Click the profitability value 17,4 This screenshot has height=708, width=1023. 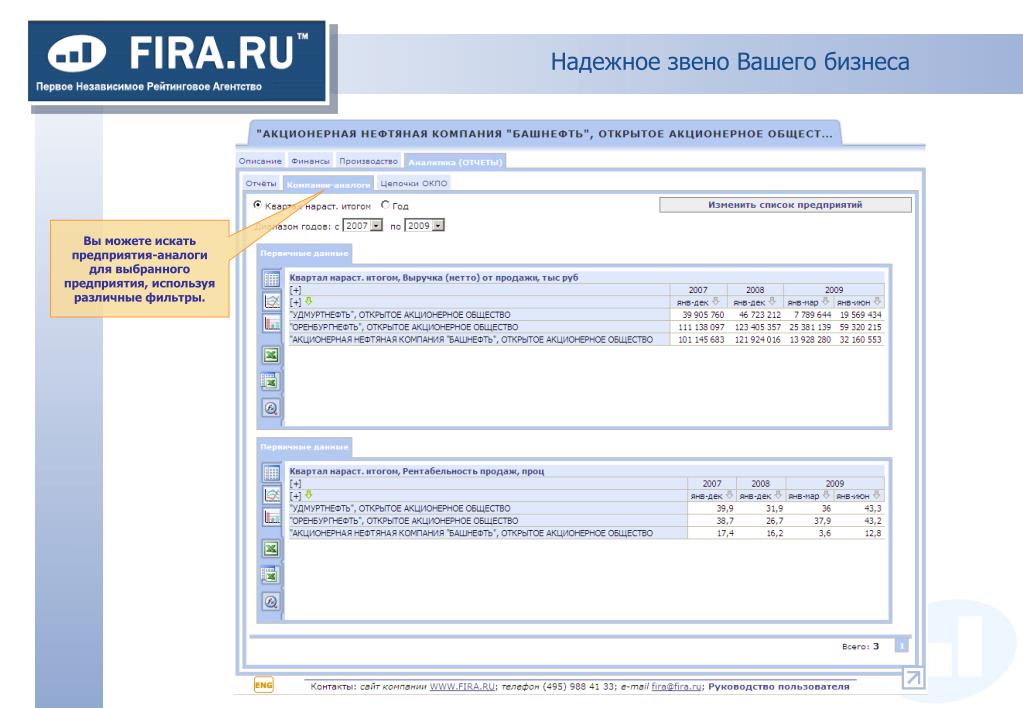(725, 533)
